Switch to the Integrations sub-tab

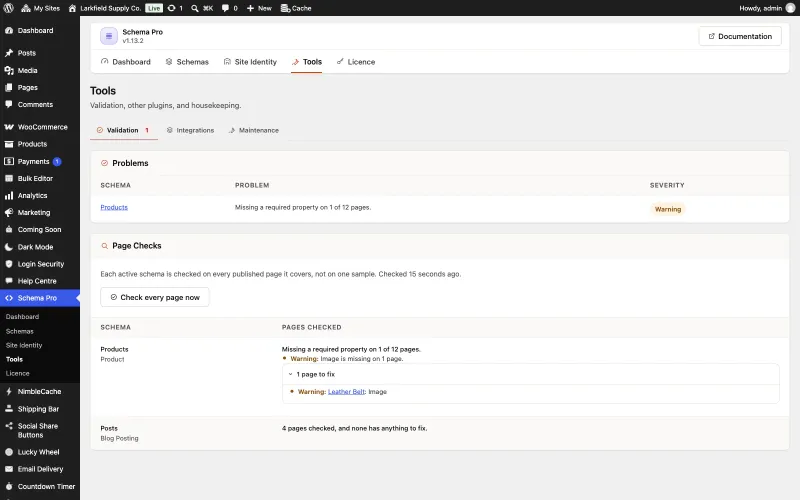pyautogui.click(x=190, y=131)
